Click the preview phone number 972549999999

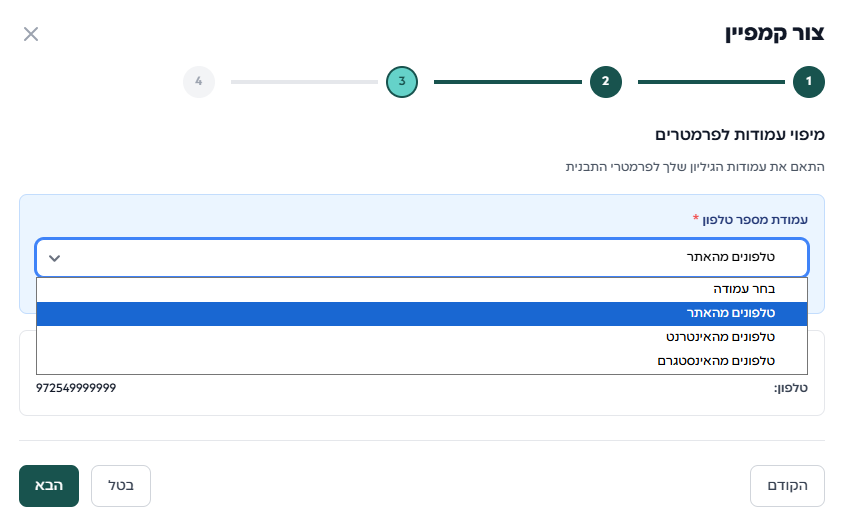75,388
